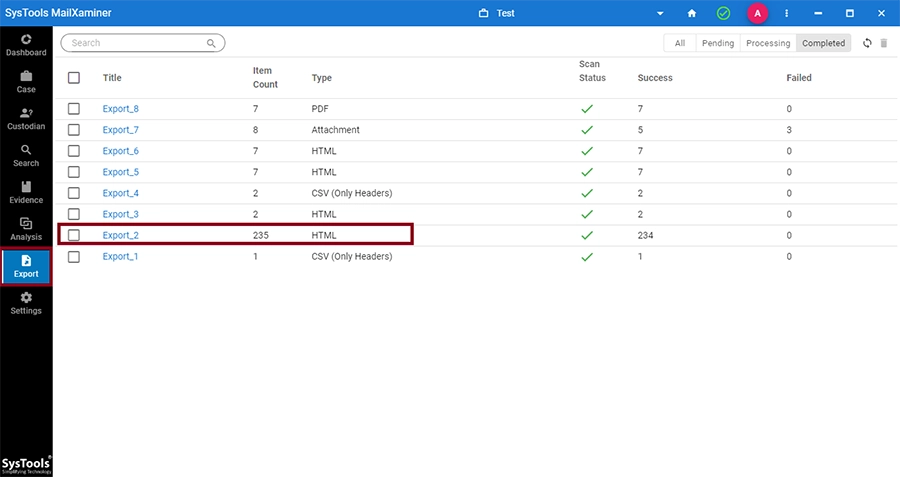This screenshot has width=900, height=477.
Task: Check the Export_2 row checkbox
Action: (73, 235)
